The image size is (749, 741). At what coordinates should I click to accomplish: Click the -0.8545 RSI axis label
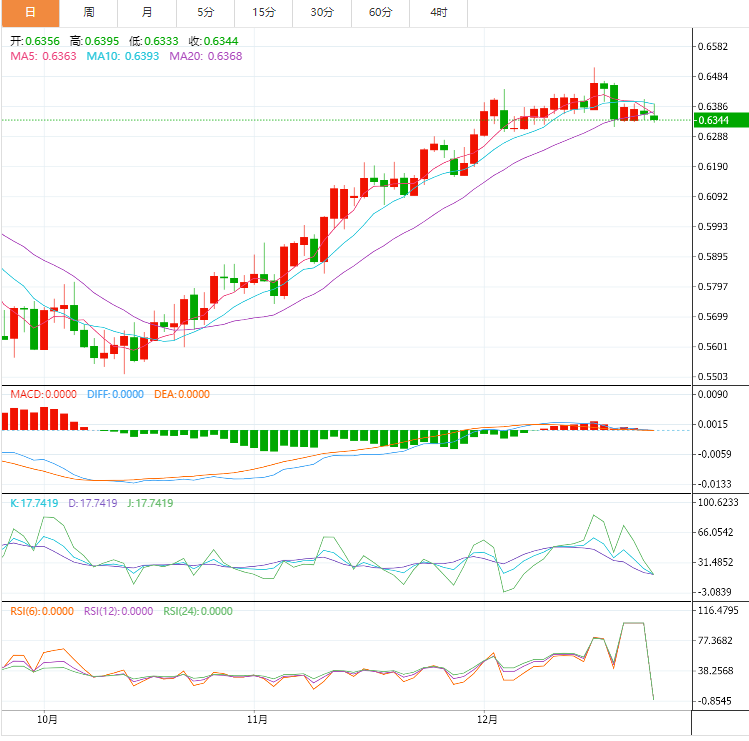click(713, 701)
